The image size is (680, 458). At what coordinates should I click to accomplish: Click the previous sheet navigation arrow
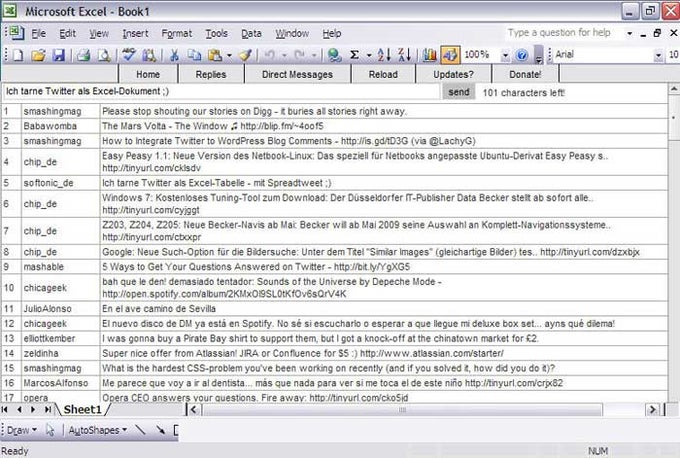20,409
